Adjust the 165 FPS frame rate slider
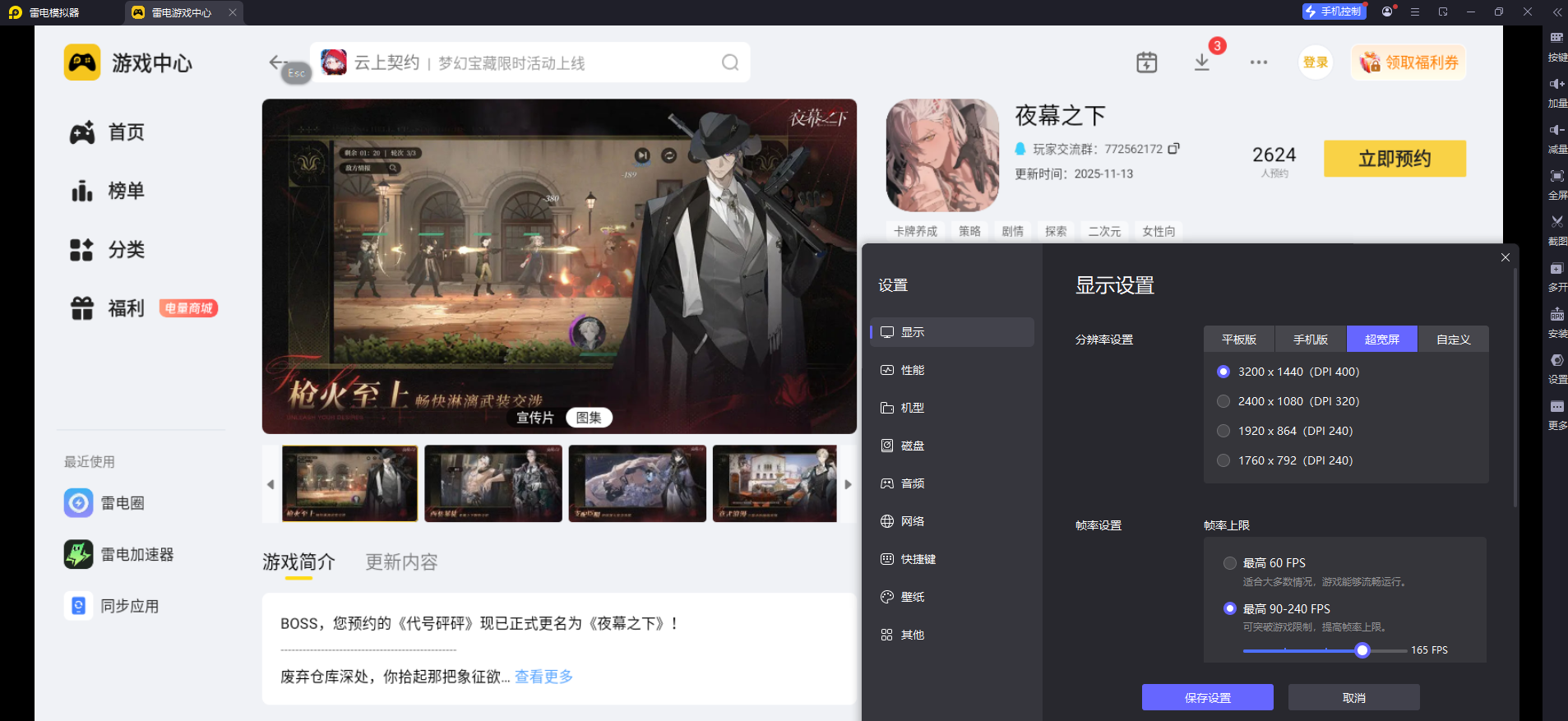The width and height of the screenshot is (1568, 721). click(x=1362, y=650)
